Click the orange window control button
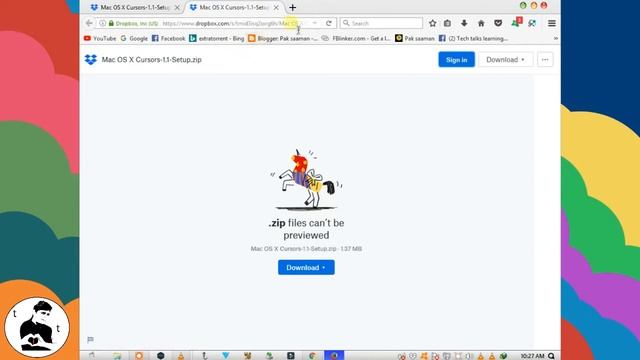 click(533, 5)
